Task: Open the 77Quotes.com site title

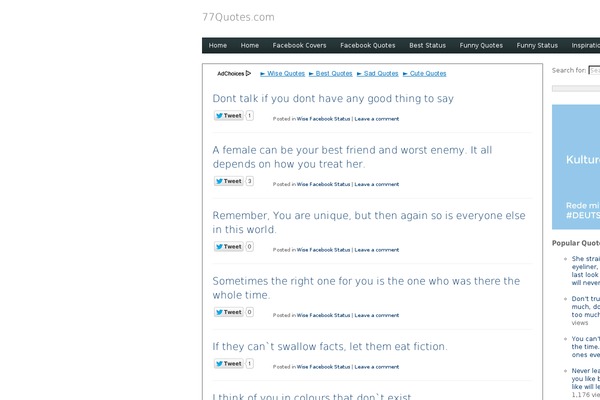Action: tap(238, 17)
